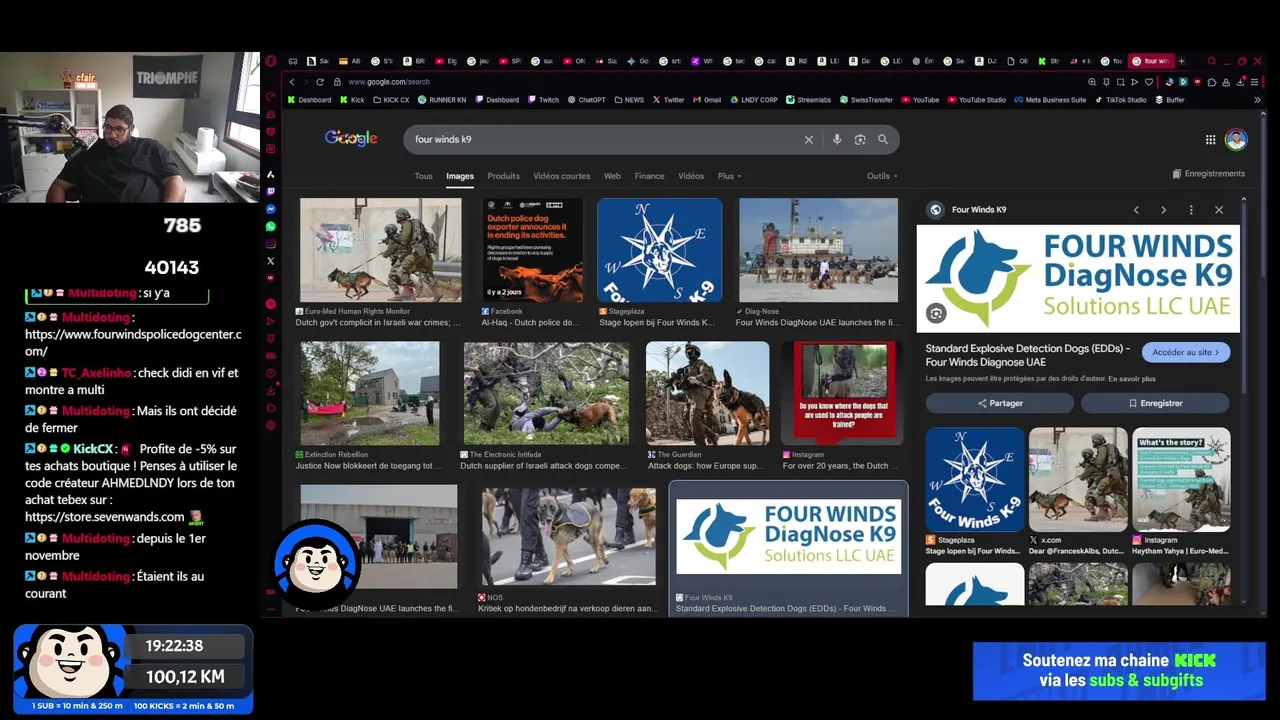The image size is (1280, 720).
Task: Open the Extinction Rebellion thumbnail
Action: tap(369, 393)
